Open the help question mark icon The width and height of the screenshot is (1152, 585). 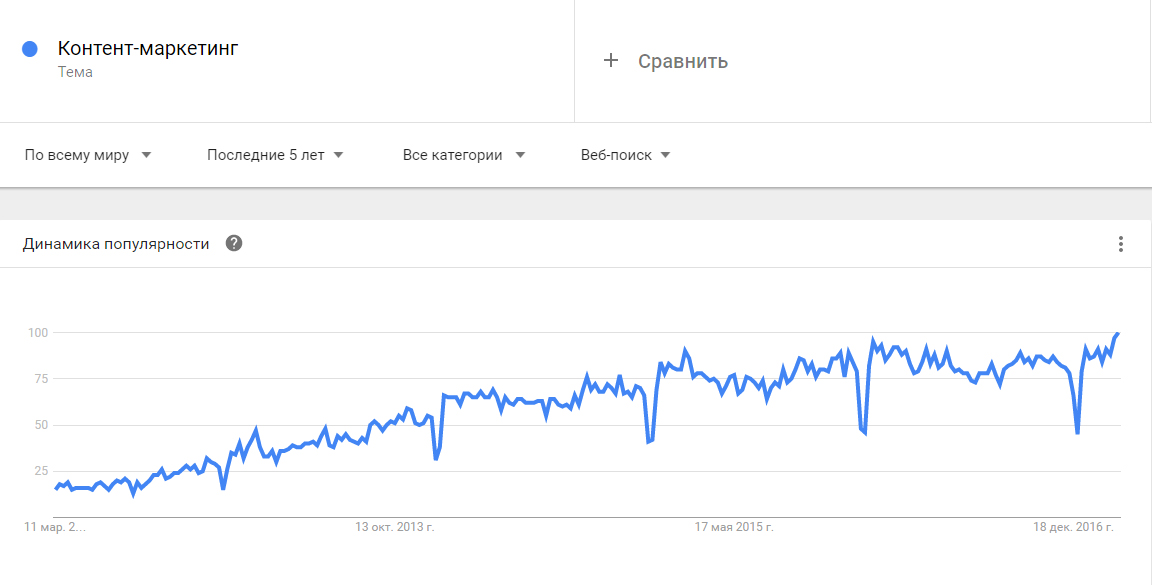234,243
